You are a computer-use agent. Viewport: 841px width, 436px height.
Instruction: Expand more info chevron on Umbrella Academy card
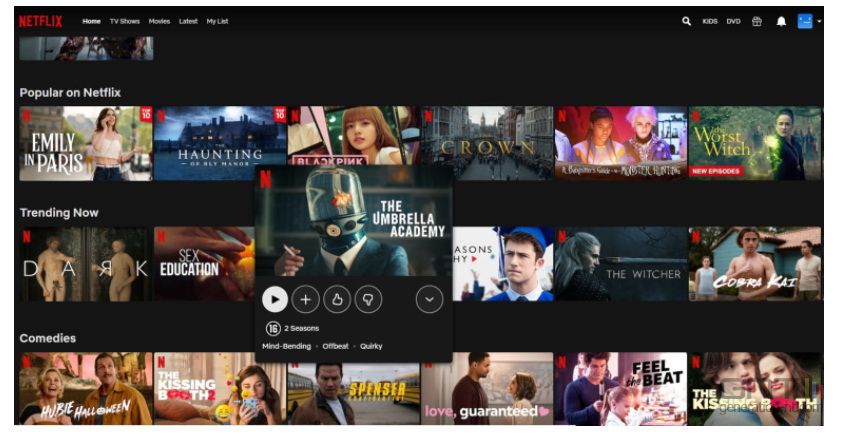(429, 299)
